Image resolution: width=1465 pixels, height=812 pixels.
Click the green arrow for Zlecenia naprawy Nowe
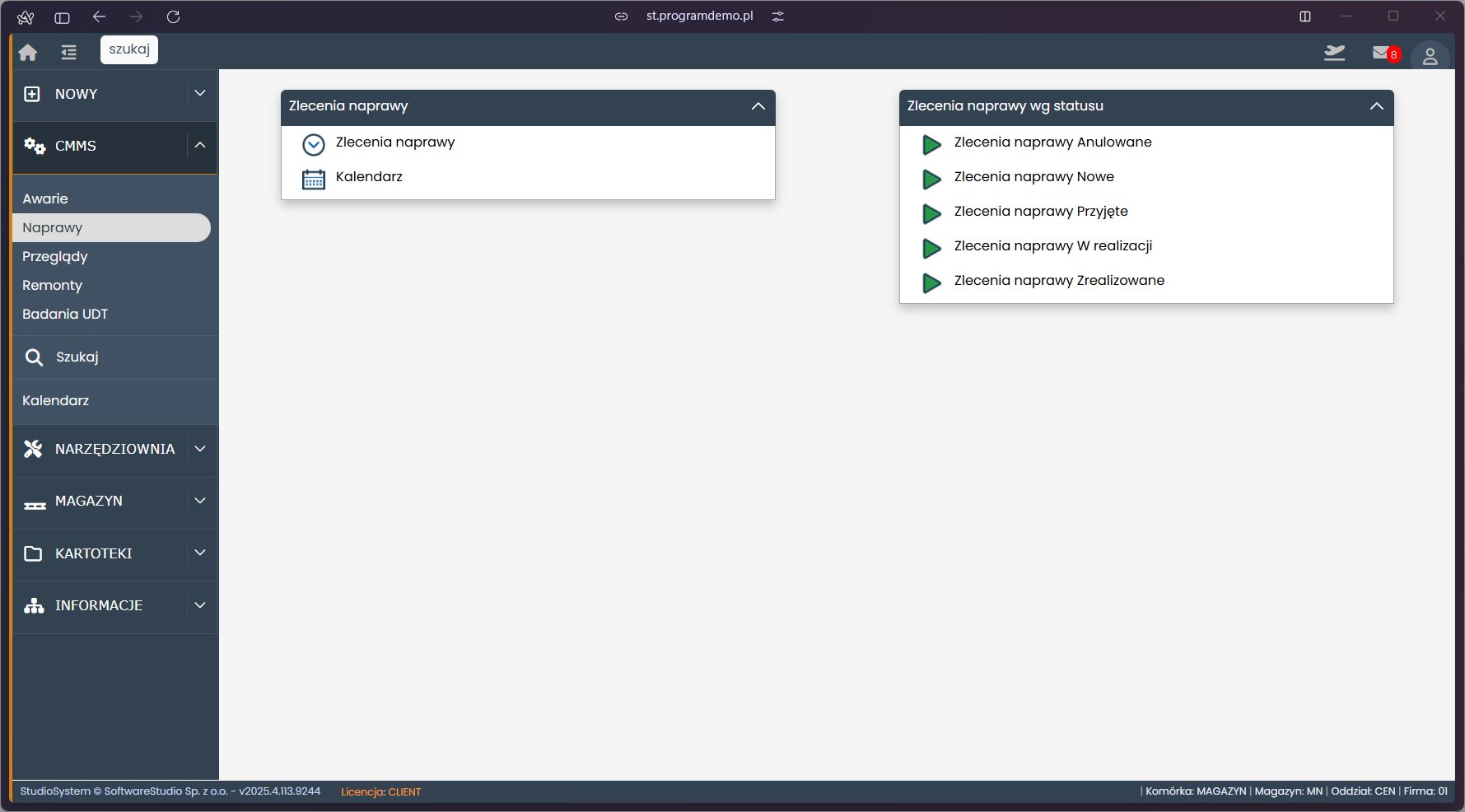click(x=931, y=179)
